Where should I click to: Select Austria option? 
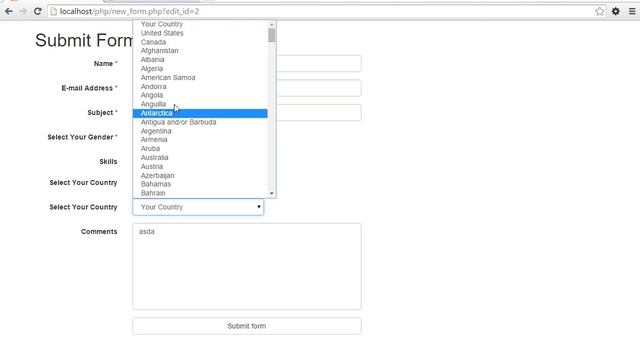[200, 167]
